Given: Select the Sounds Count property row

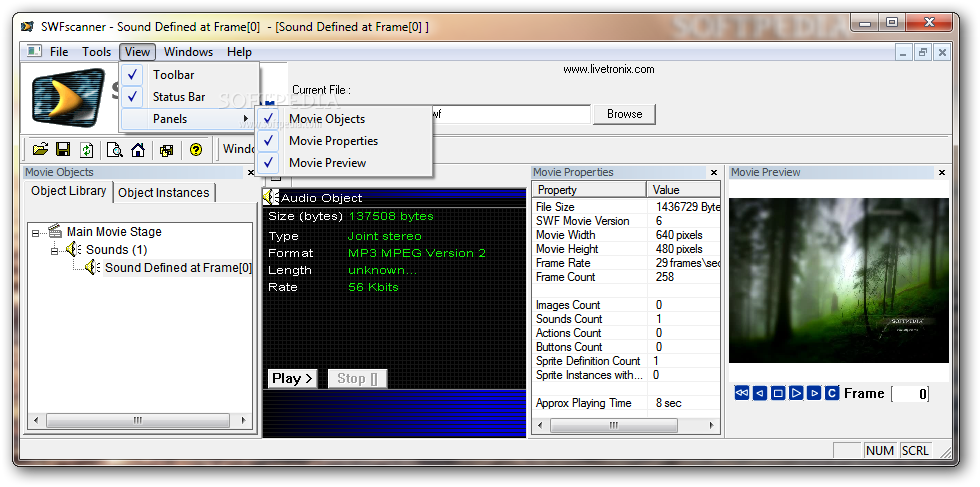Looking at the screenshot, I should tap(626, 319).
